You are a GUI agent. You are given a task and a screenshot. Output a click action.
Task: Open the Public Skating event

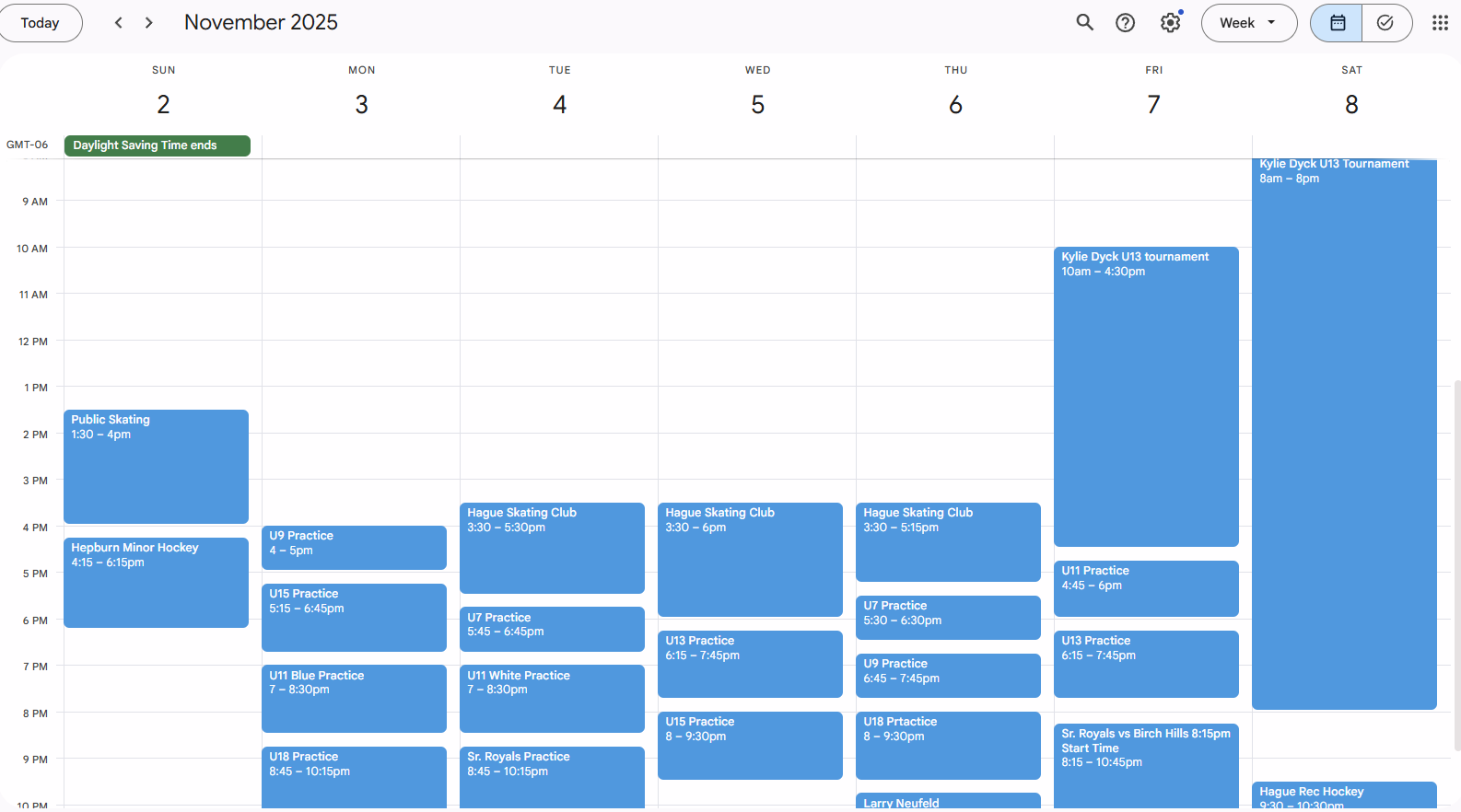click(156, 466)
